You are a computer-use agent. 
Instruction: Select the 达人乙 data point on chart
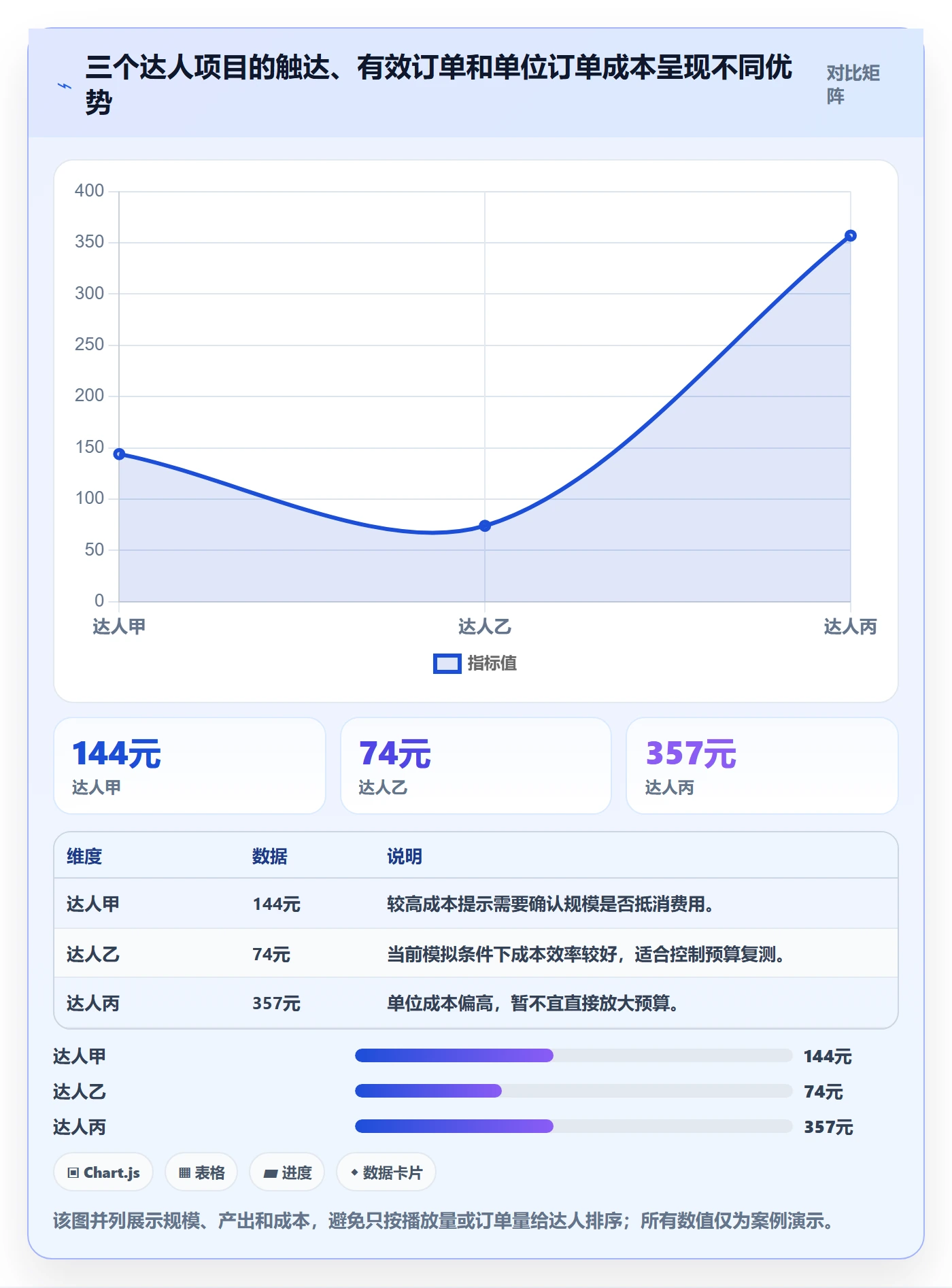(x=485, y=526)
